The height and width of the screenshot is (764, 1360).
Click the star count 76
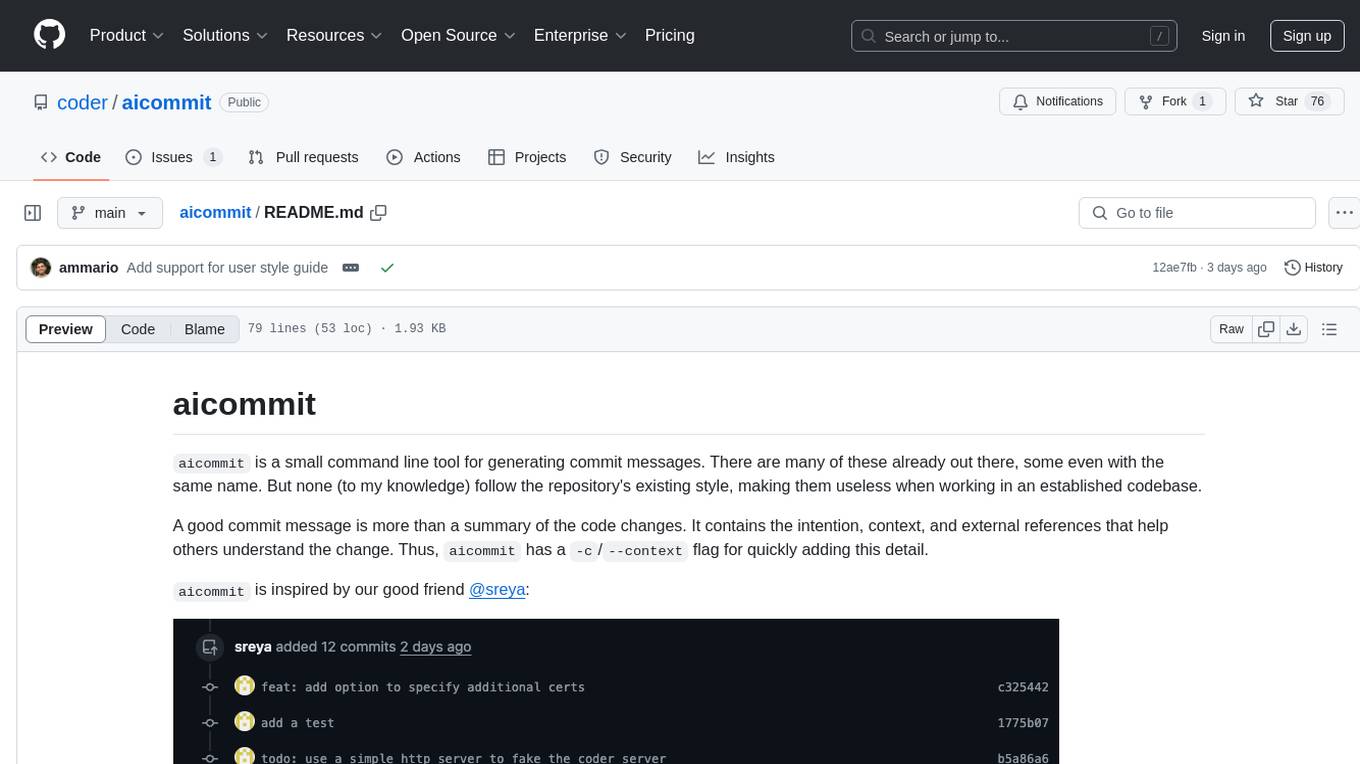pos(1318,101)
